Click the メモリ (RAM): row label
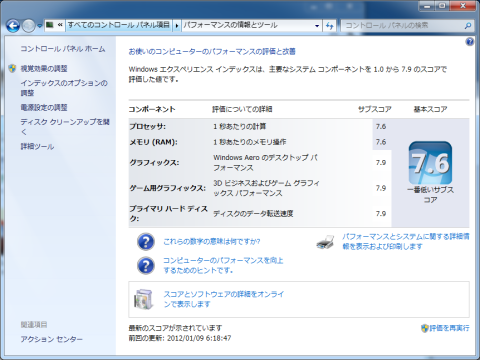Screen dimensions: 480x360 (153, 142)
